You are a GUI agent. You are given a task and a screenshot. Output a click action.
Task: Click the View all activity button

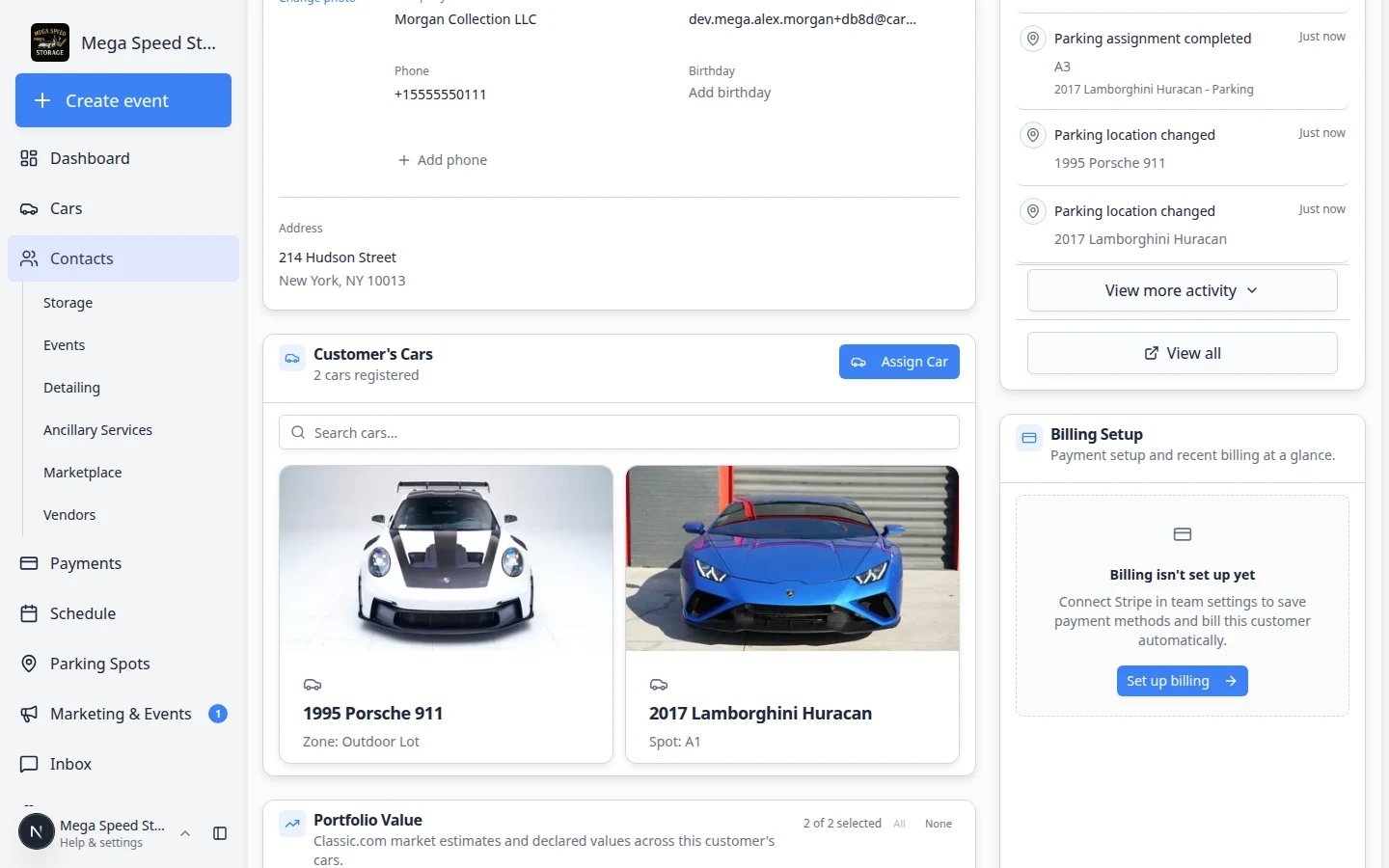[x=1183, y=353]
